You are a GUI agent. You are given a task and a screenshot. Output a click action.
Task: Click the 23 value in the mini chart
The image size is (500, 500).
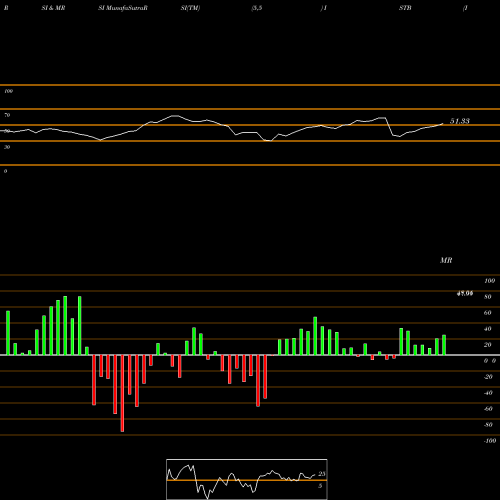322,474
